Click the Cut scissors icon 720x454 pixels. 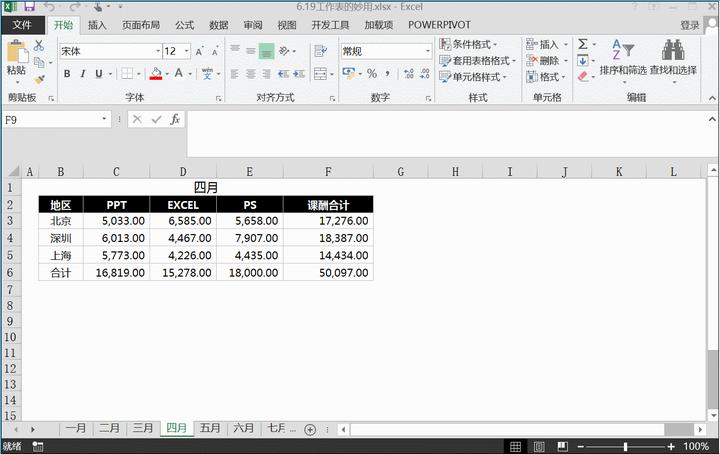point(39,45)
